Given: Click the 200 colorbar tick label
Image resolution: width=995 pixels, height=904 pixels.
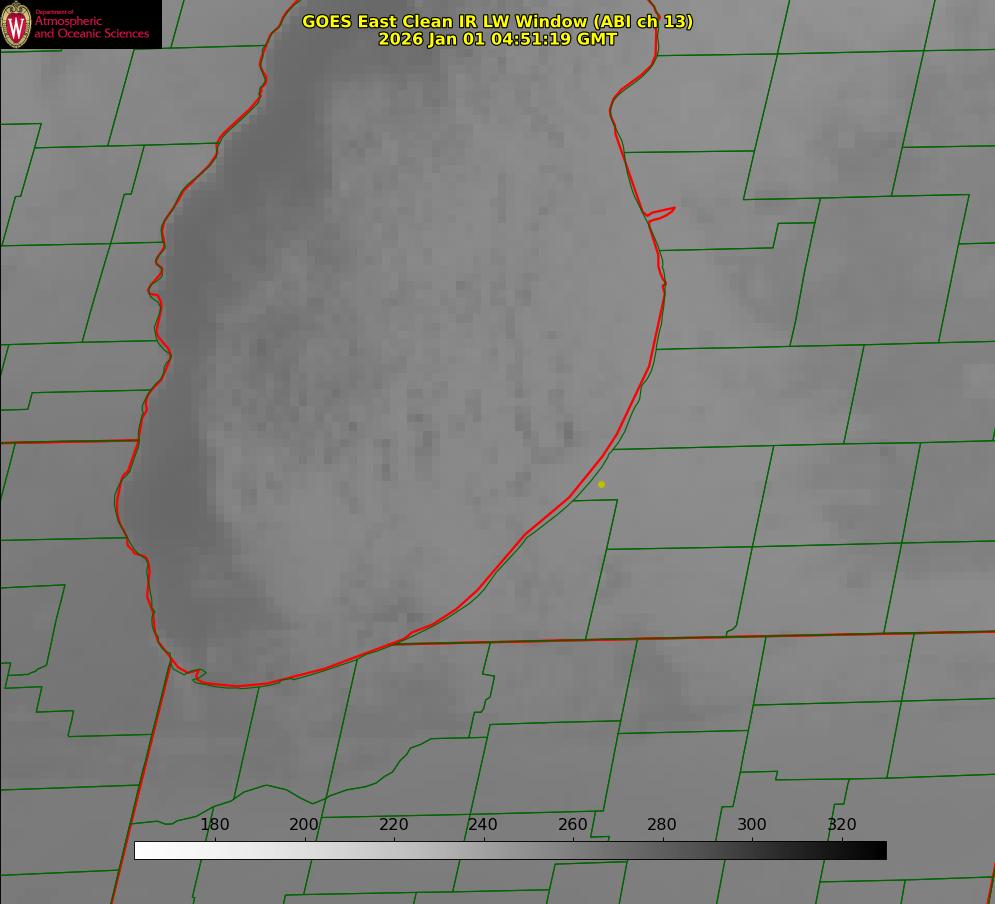Looking at the screenshot, I should pos(304,825).
